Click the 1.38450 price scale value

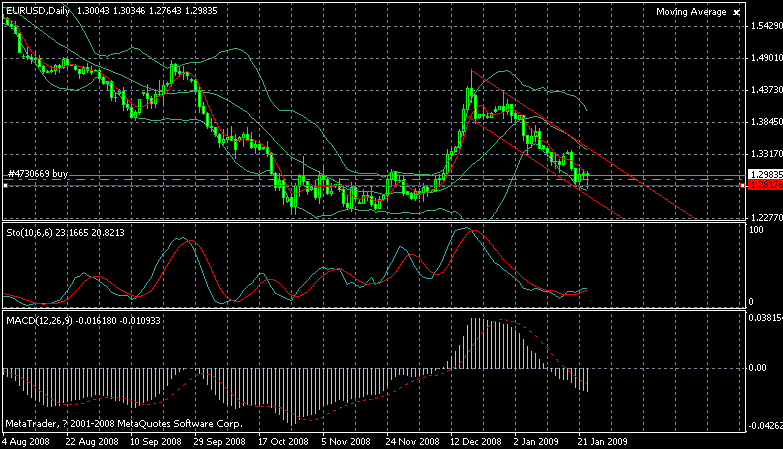click(767, 122)
